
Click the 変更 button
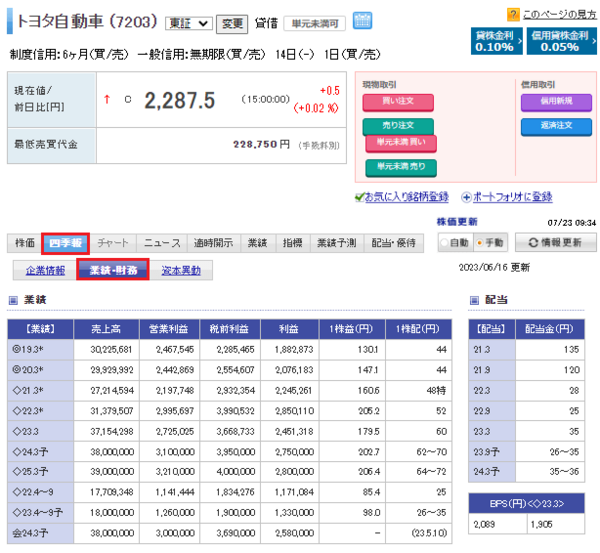point(232,24)
